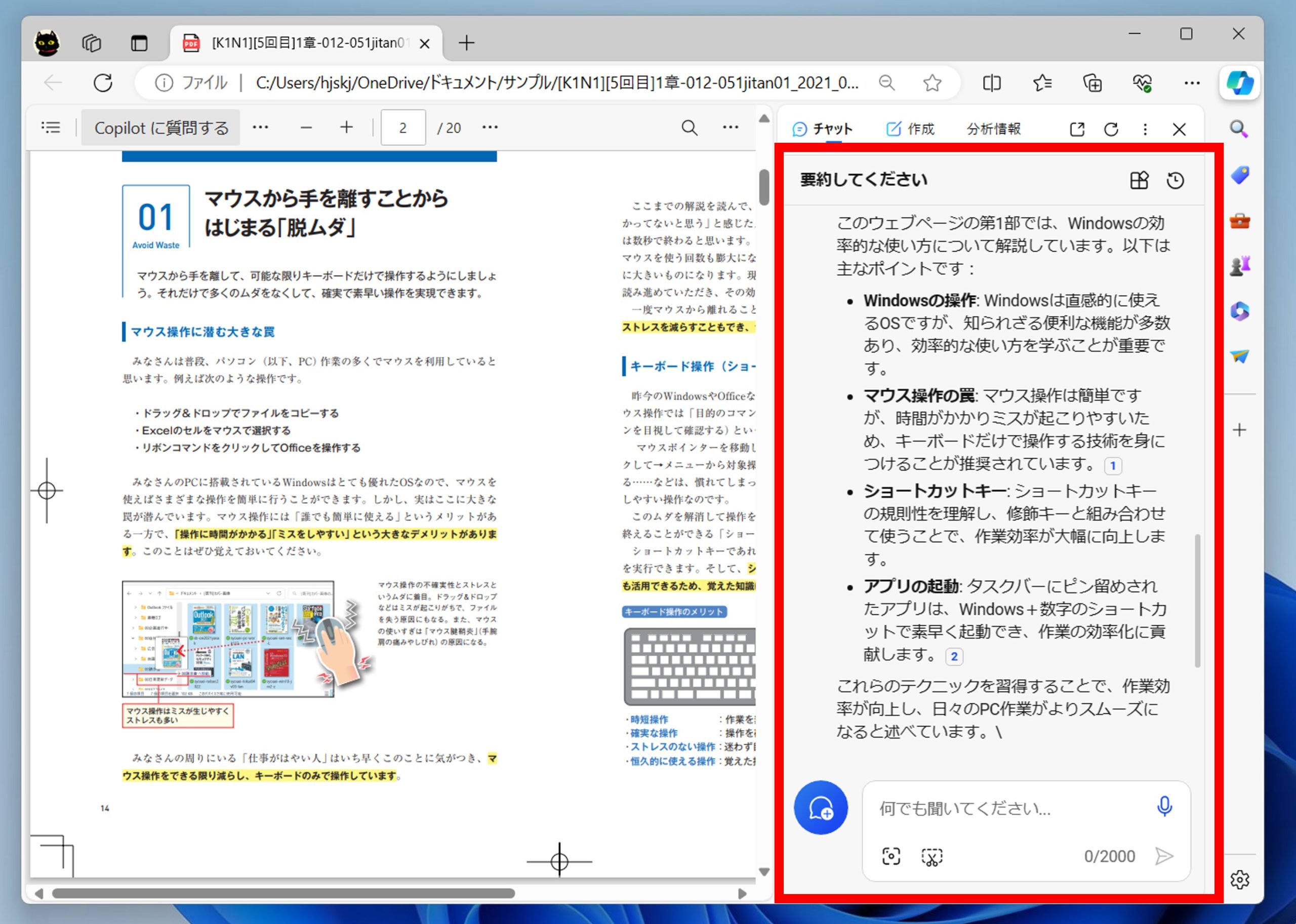Refresh the Copilot pane
Viewport: 1296px width, 924px height.
click(x=1111, y=130)
